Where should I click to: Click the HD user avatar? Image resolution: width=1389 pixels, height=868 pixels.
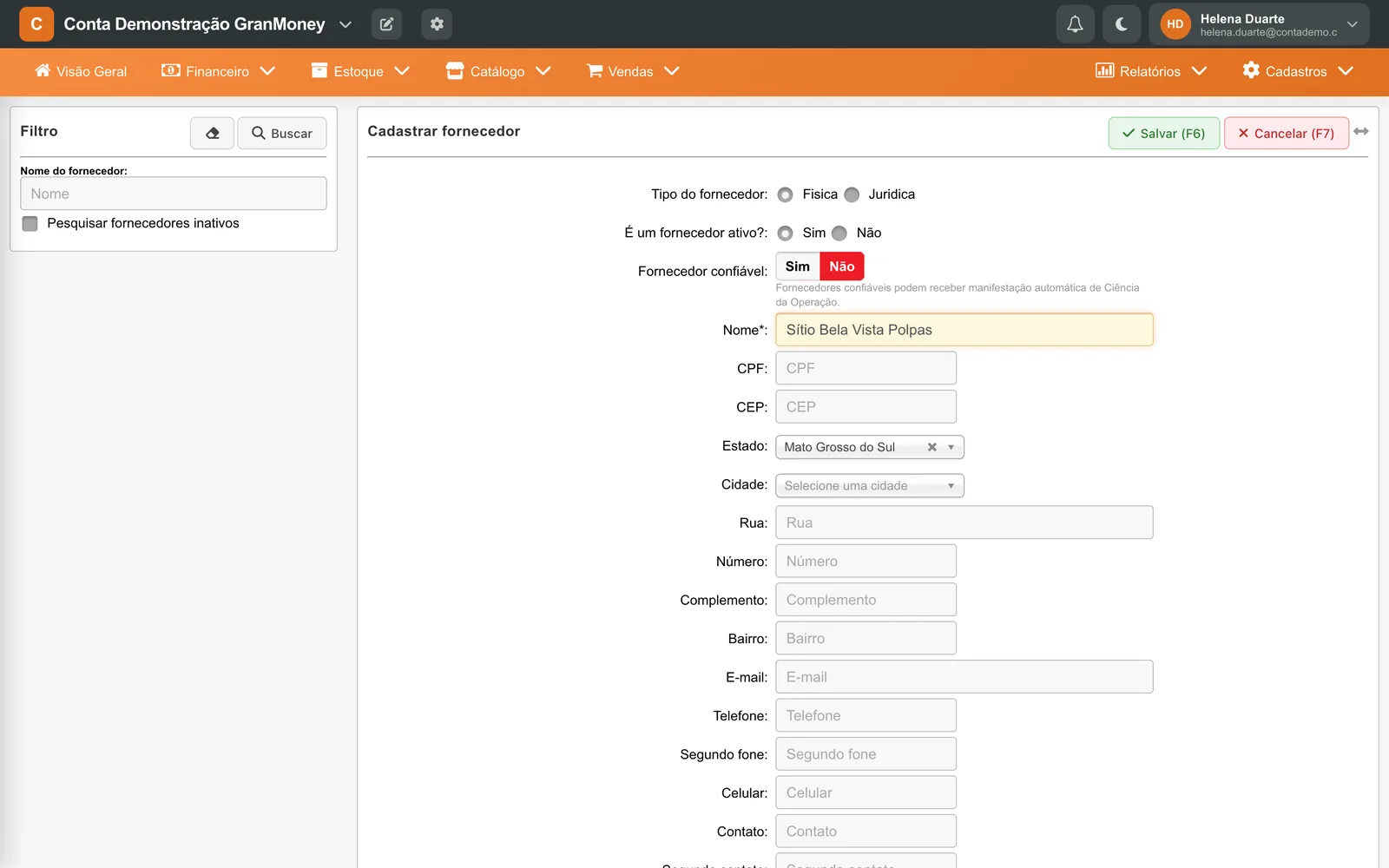(x=1175, y=24)
